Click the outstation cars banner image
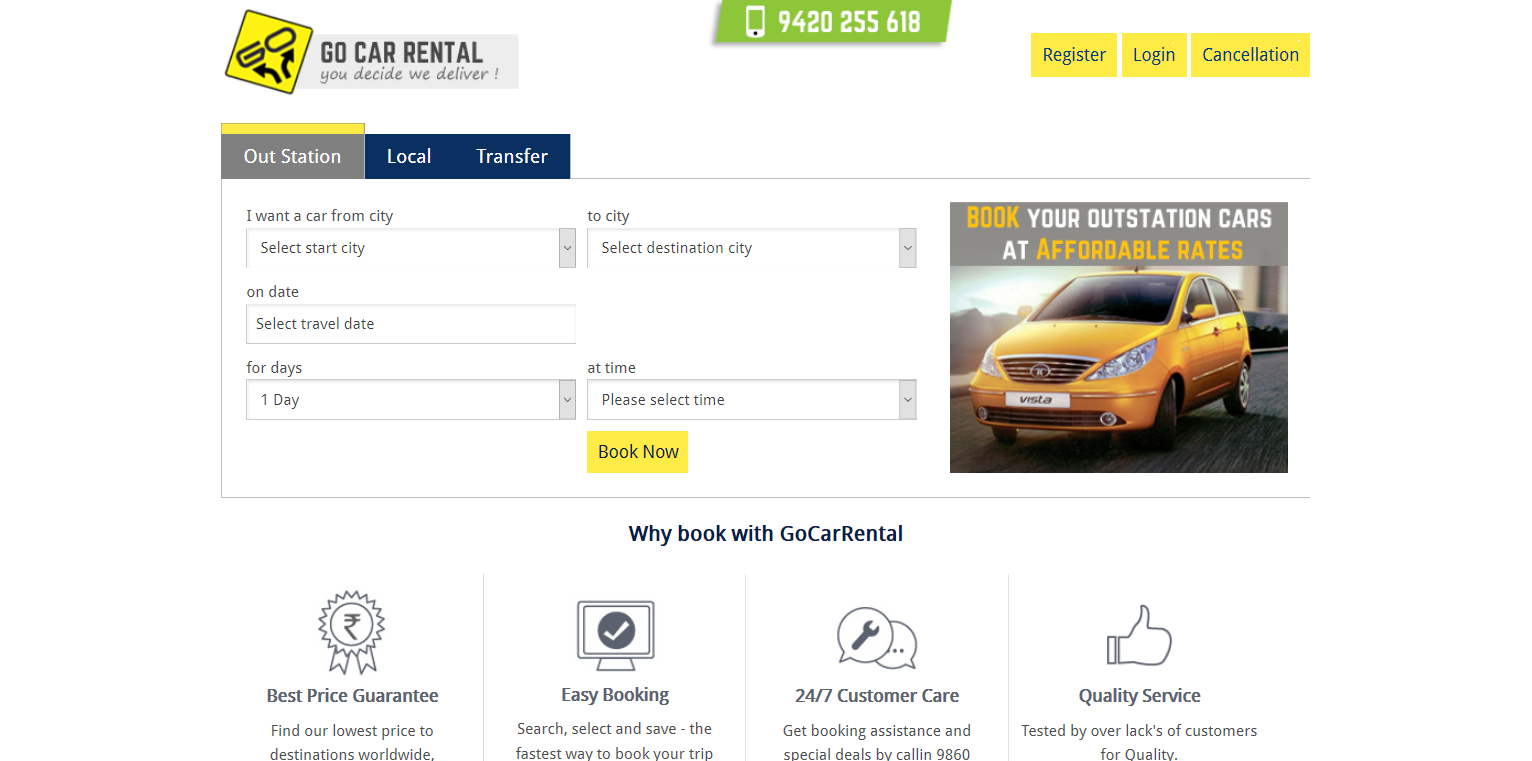The image size is (1532, 761). tap(1119, 337)
